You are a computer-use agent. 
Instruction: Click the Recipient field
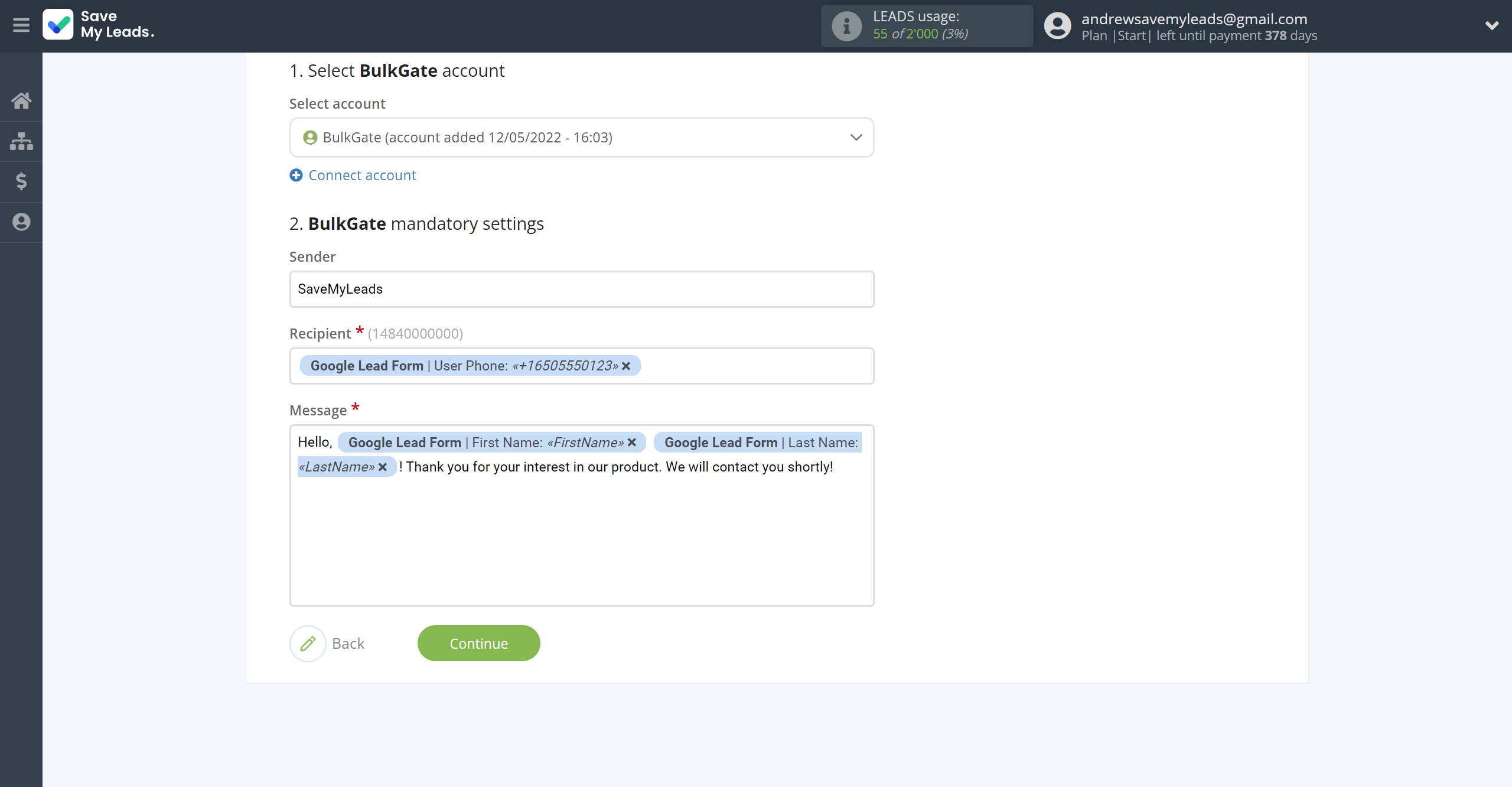(x=581, y=366)
